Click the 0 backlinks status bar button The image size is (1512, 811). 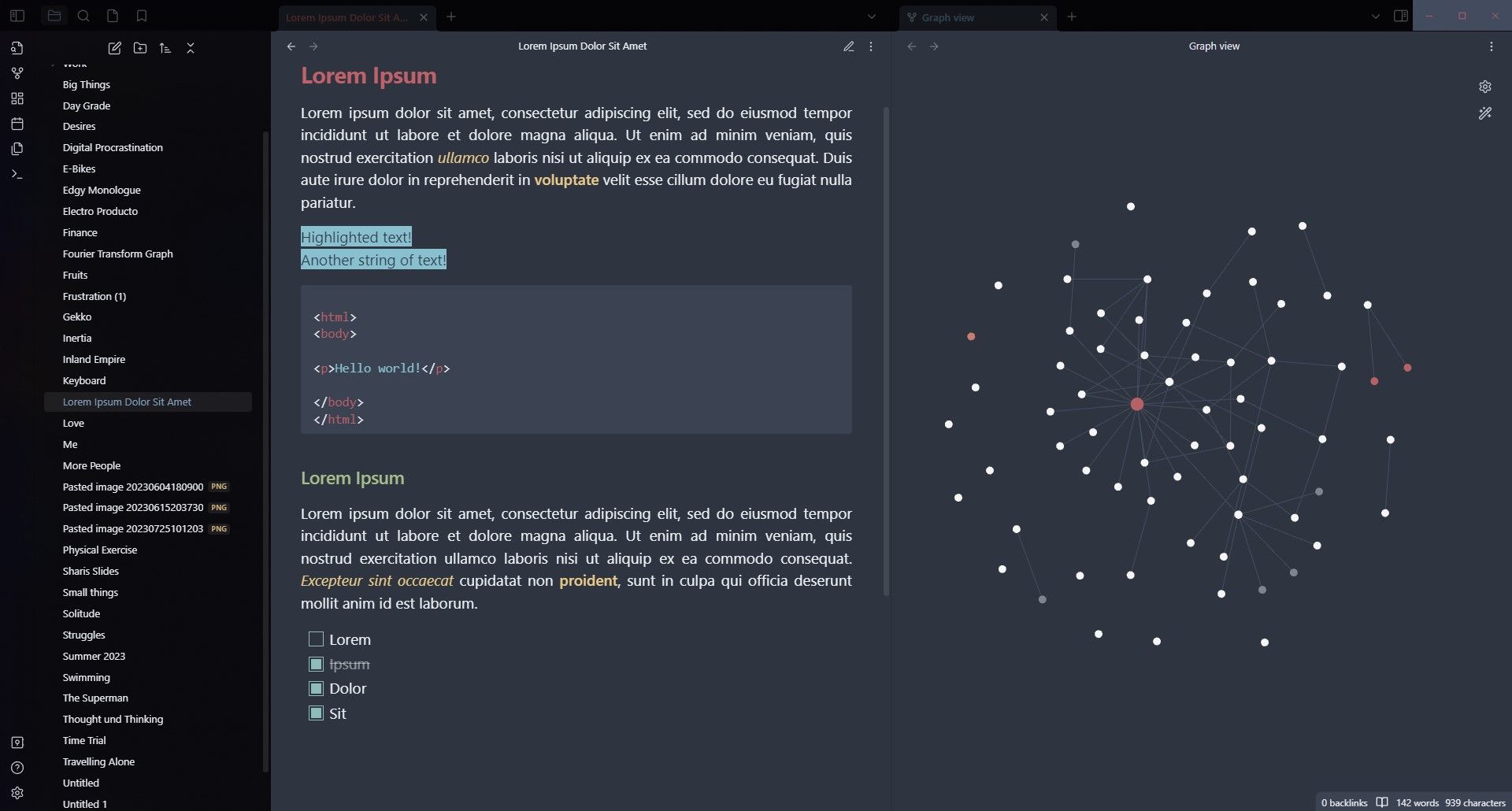(x=1343, y=802)
